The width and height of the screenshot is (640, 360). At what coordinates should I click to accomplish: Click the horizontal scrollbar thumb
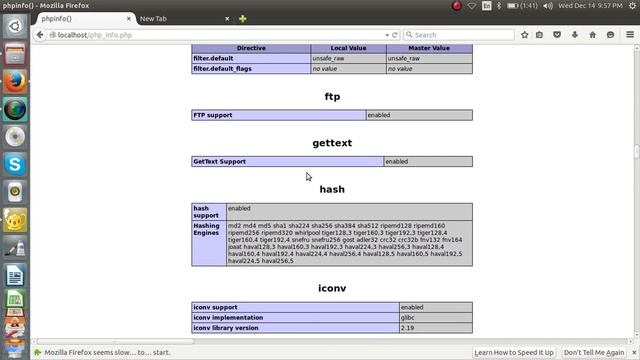(116, 341)
